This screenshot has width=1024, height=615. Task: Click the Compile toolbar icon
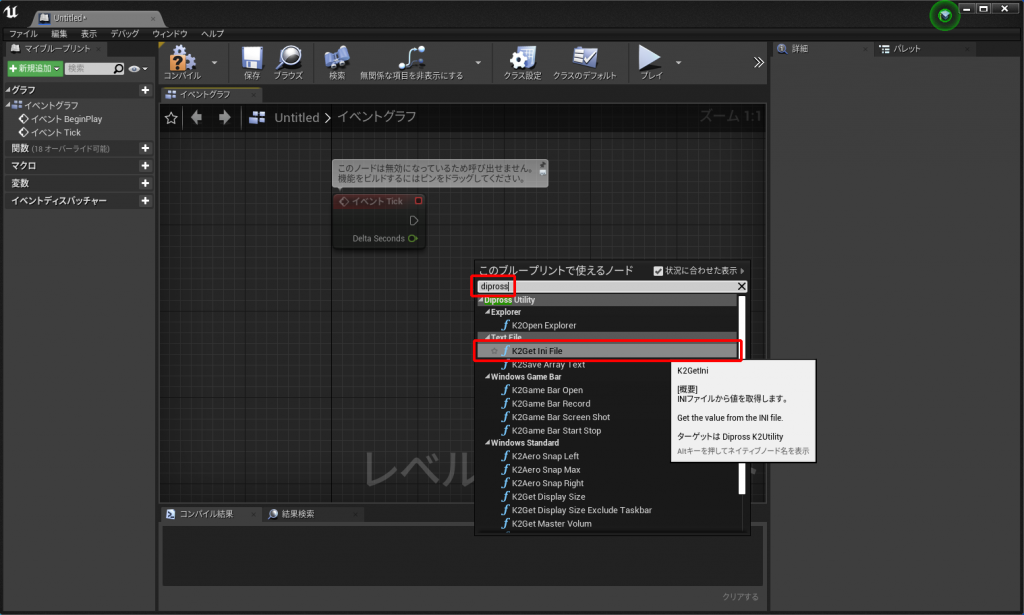(182, 58)
